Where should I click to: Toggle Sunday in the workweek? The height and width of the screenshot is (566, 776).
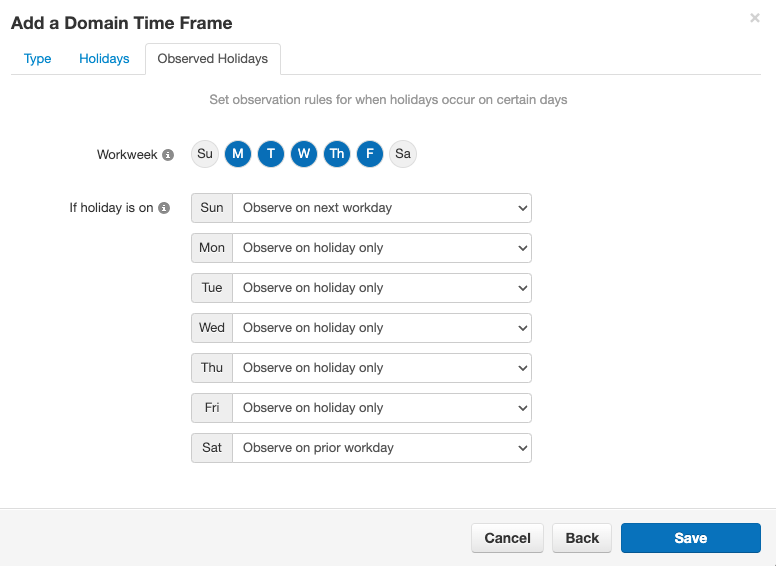[x=205, y=154]
